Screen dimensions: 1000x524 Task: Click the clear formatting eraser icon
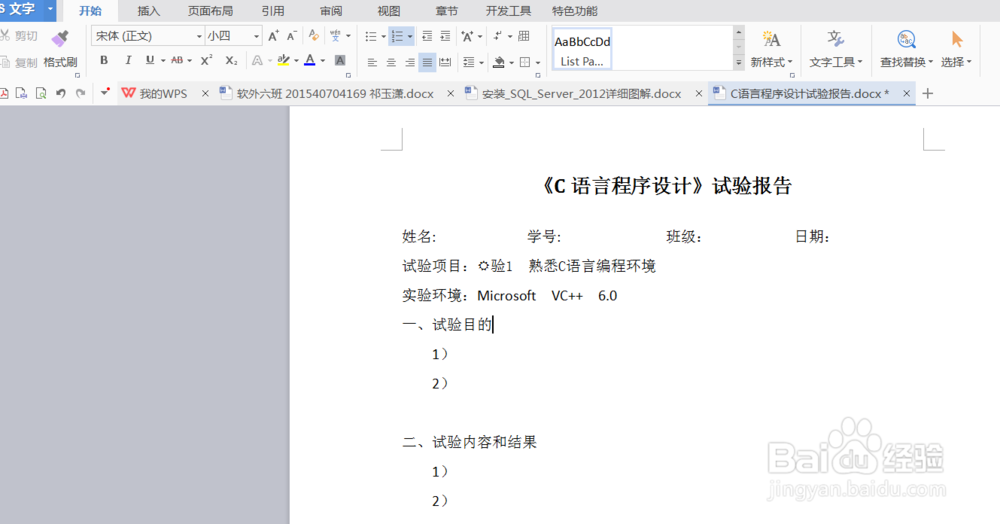click(x=313, y=36)
